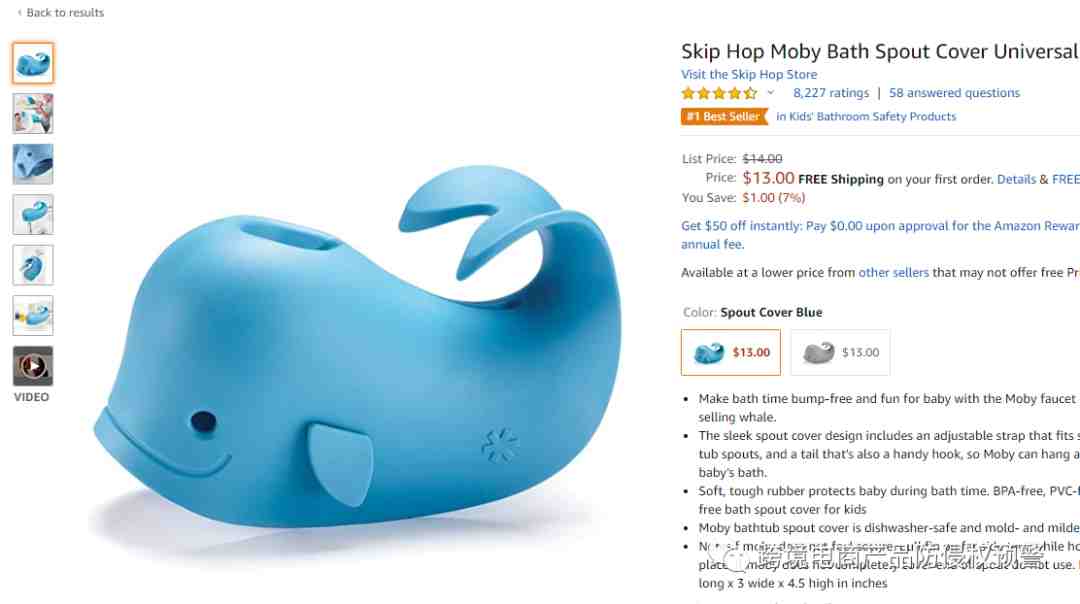View the sixth thumbnail with bath toys
1080x604 pixels.
(32, 315)
